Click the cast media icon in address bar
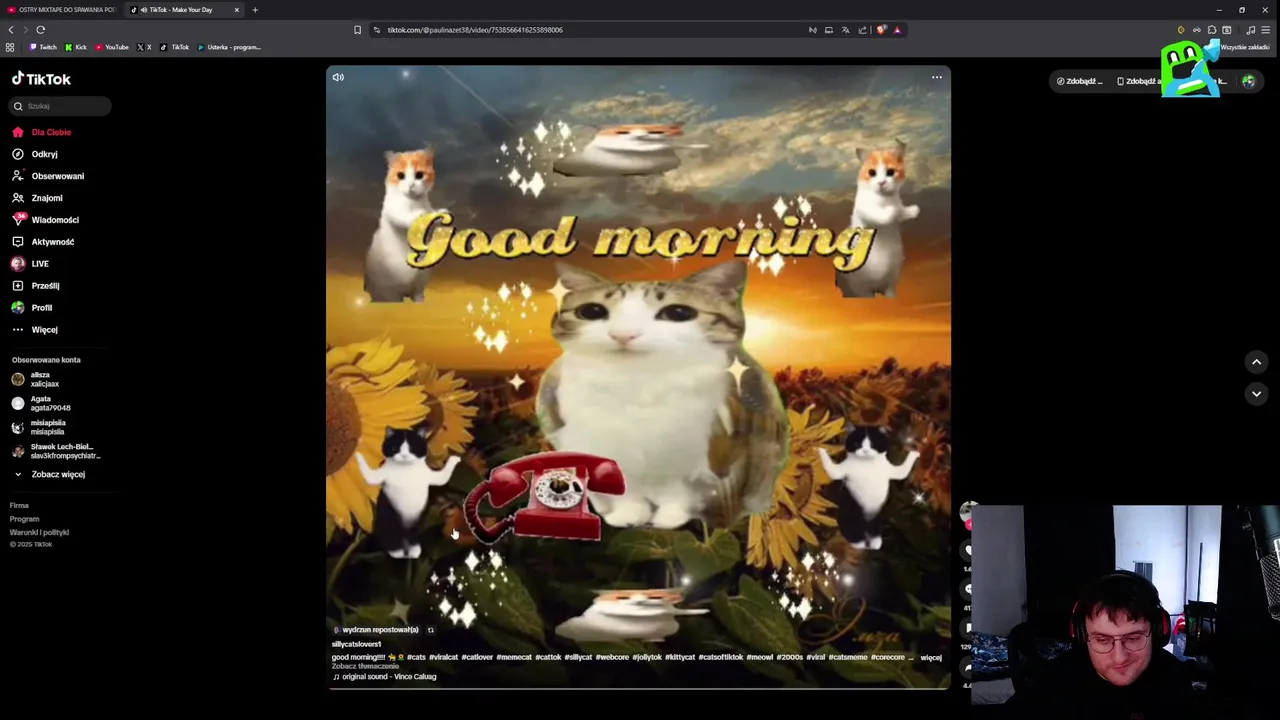 click(828, 30)
